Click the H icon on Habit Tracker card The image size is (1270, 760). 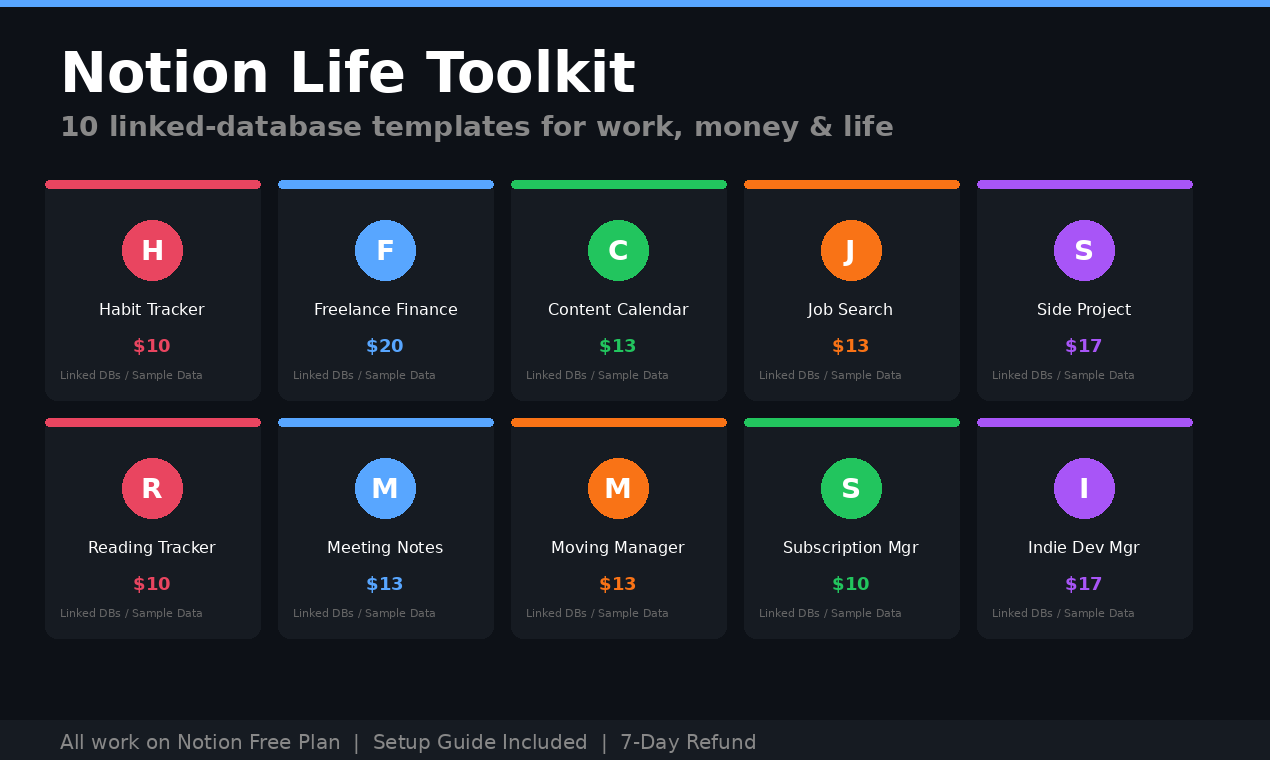point(152,251)
